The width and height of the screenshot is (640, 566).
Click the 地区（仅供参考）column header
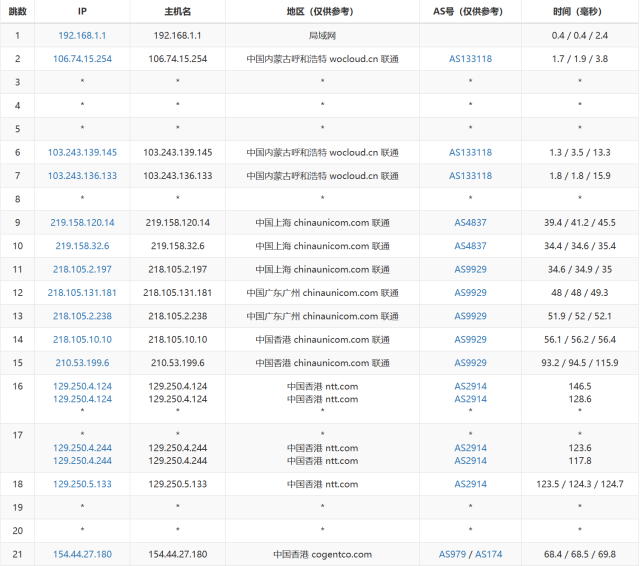tap(322, 11)
